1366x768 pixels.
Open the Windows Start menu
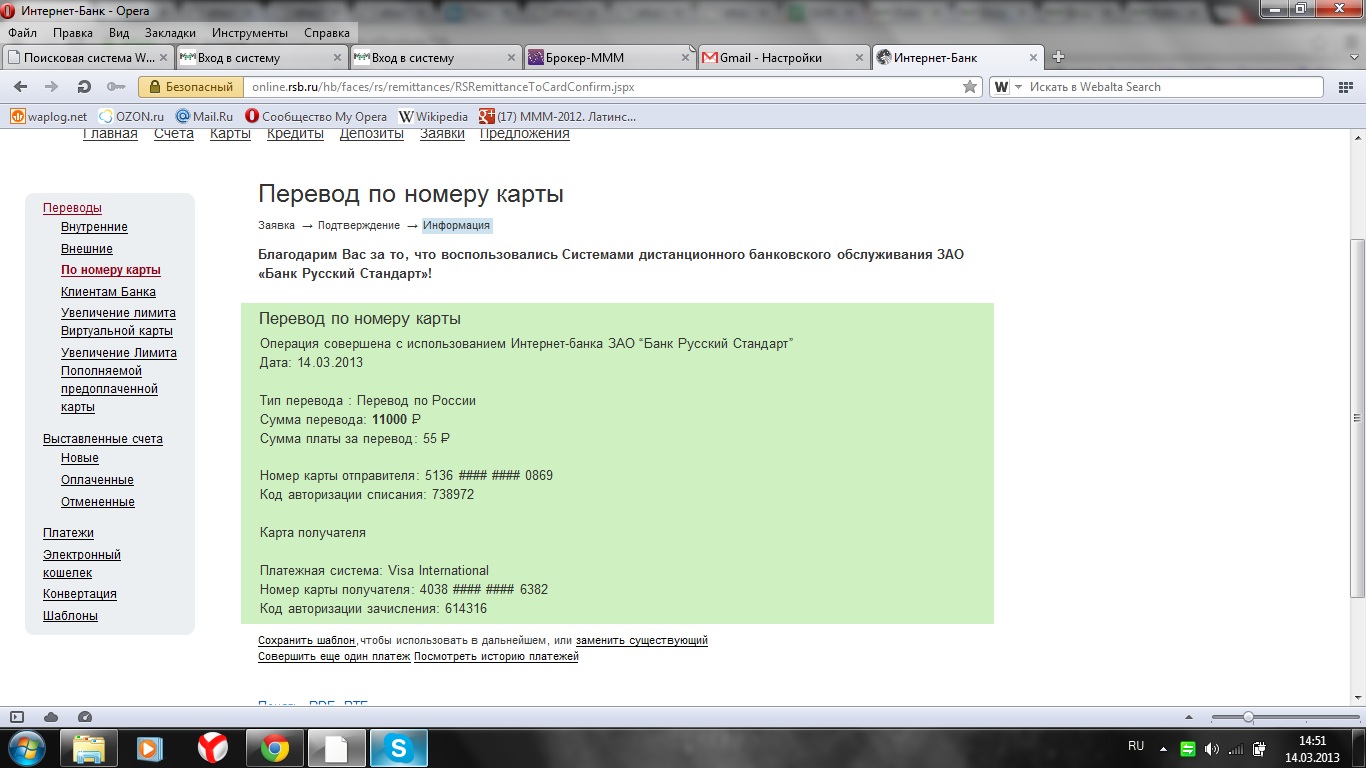(x=27, y=748)
